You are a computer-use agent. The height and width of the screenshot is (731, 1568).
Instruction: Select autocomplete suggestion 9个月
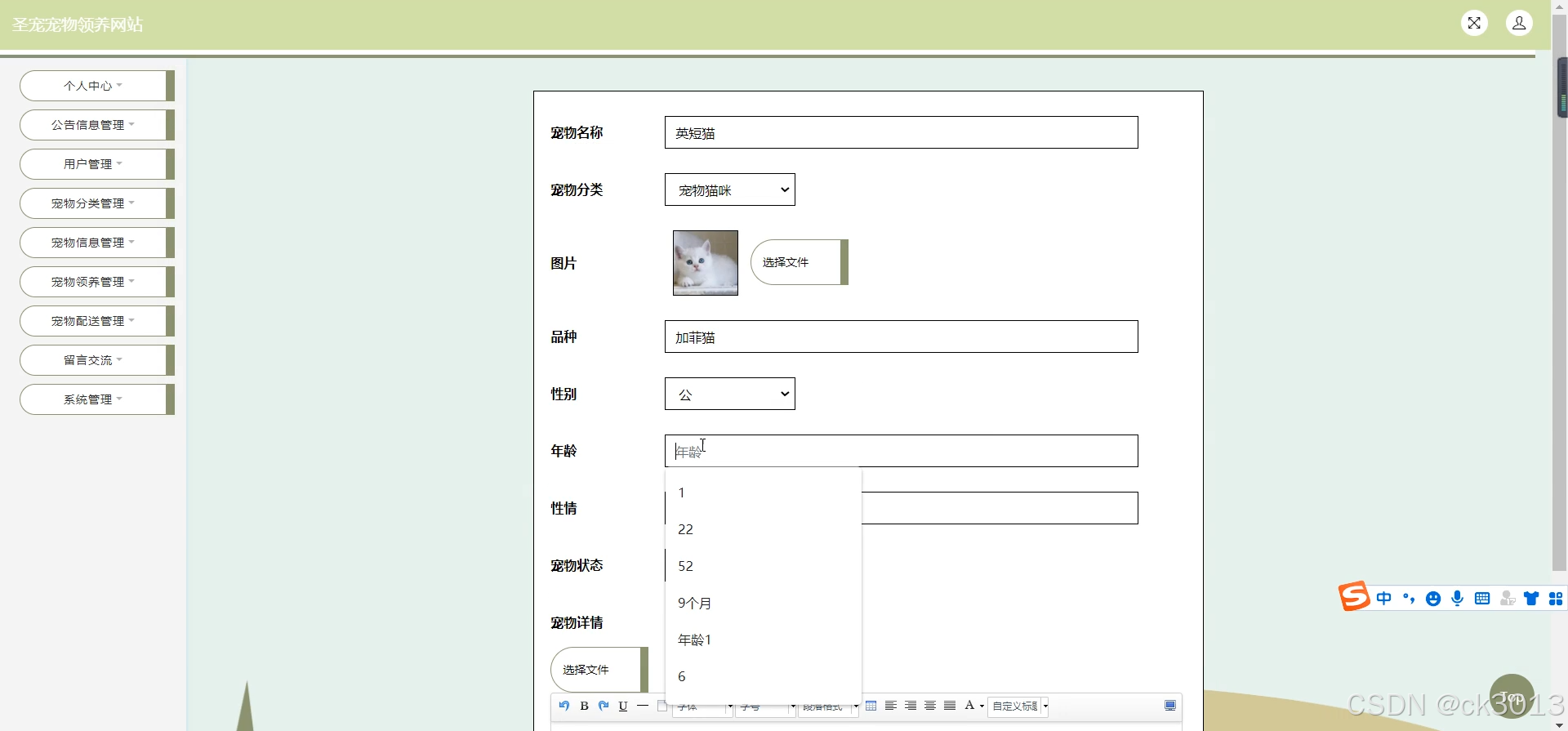(764, 603)
